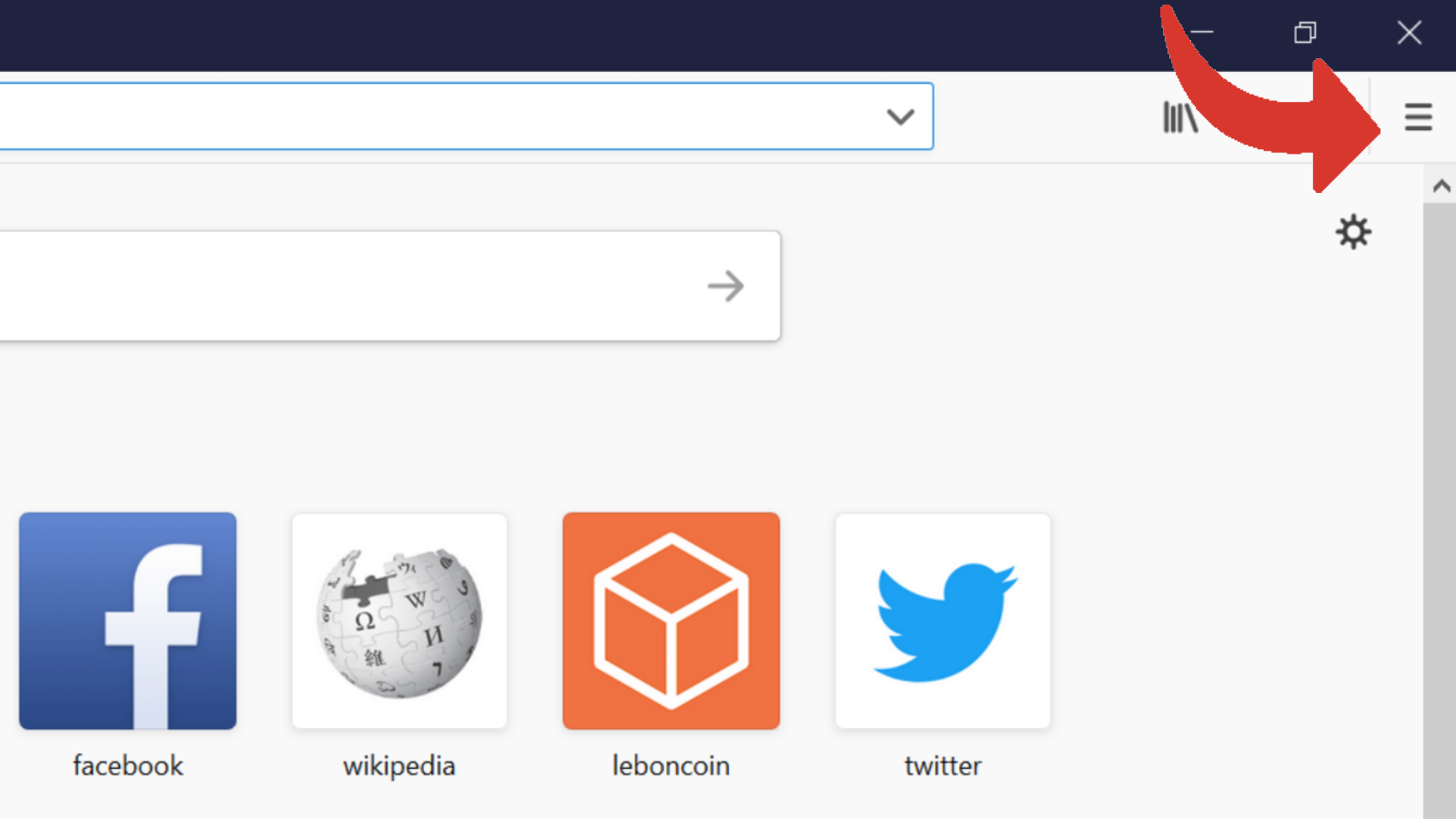Open the Leboncoin shortcut tile
The height and width of the screenshot is (819, 1456).
(x=671, y=621)
